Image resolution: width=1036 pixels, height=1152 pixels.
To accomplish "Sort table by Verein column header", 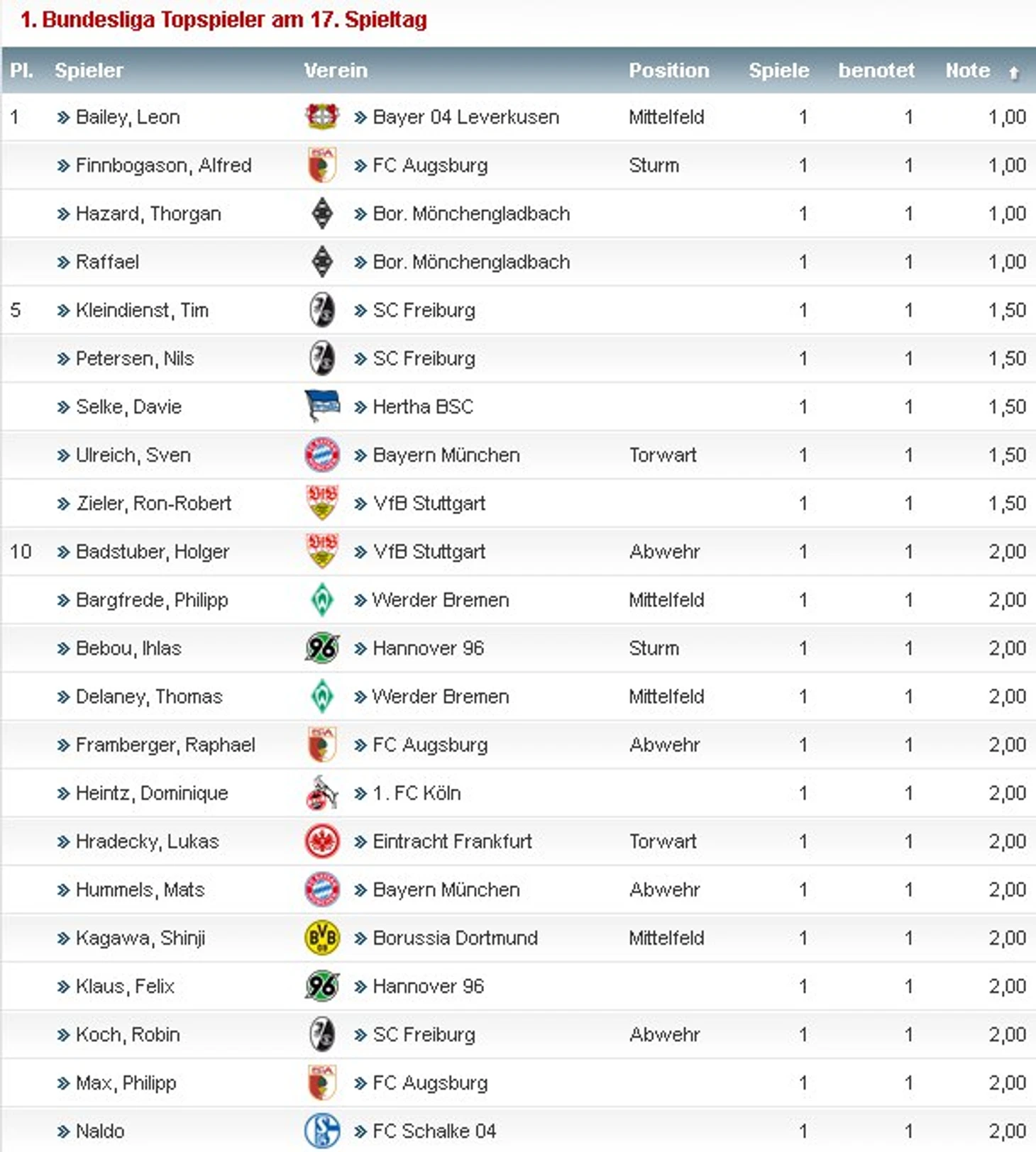I will (336, 70).
